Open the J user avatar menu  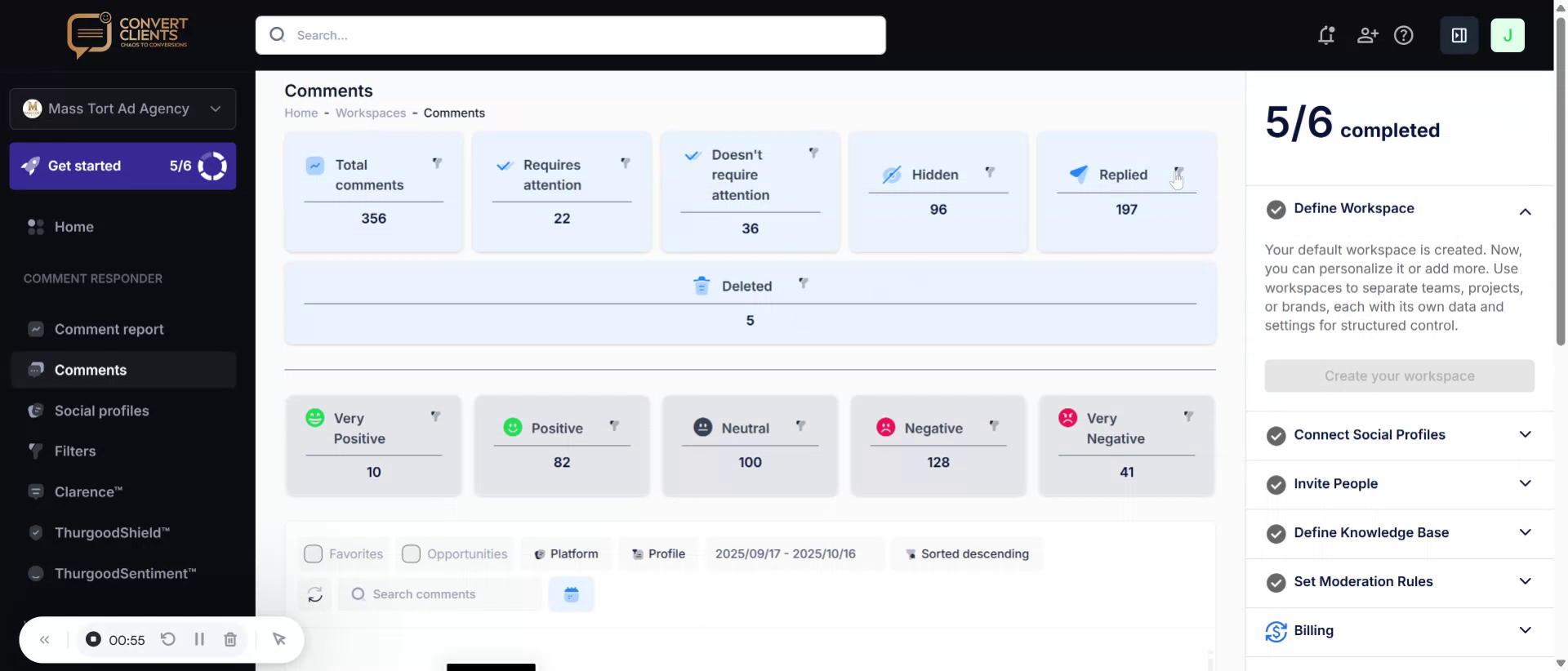point(1507,35)
